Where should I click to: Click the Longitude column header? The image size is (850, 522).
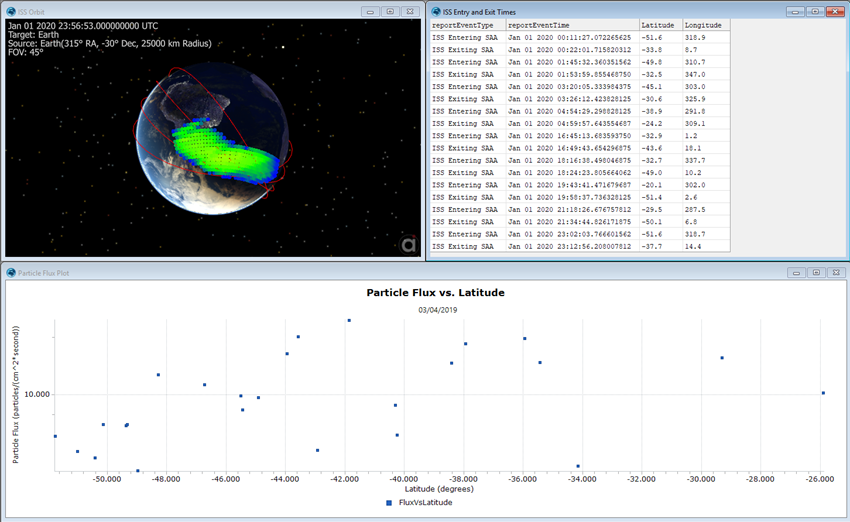pyautogui.click(x=706, y=25)
